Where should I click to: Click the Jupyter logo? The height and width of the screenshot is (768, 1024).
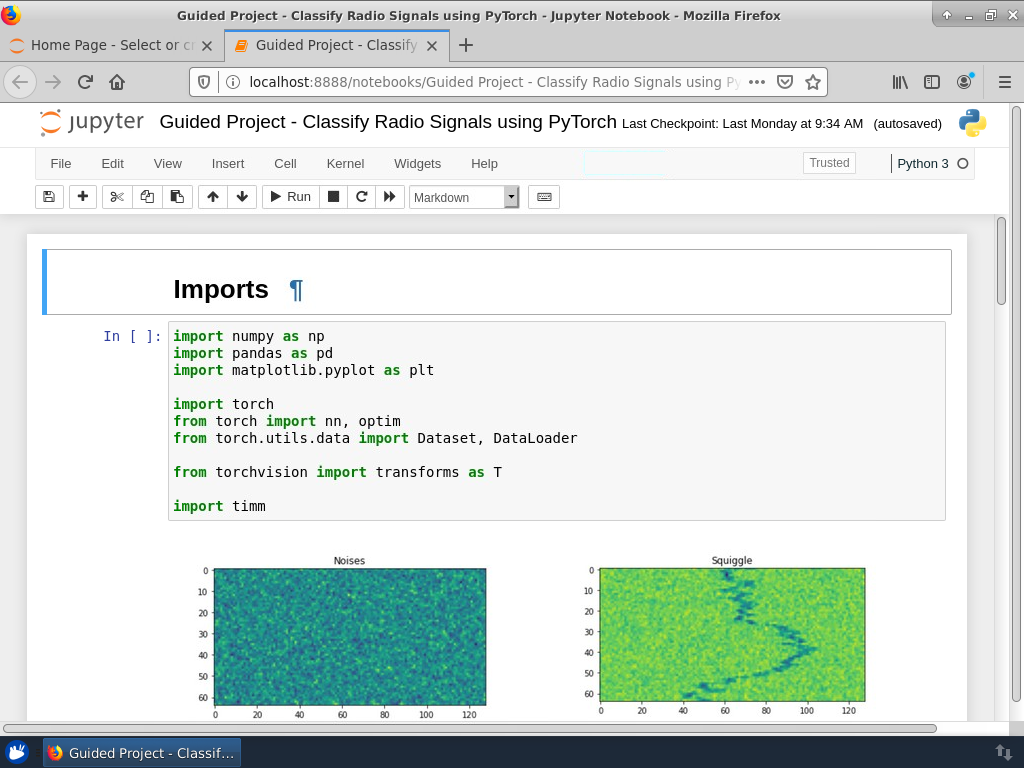pos(91,122)
